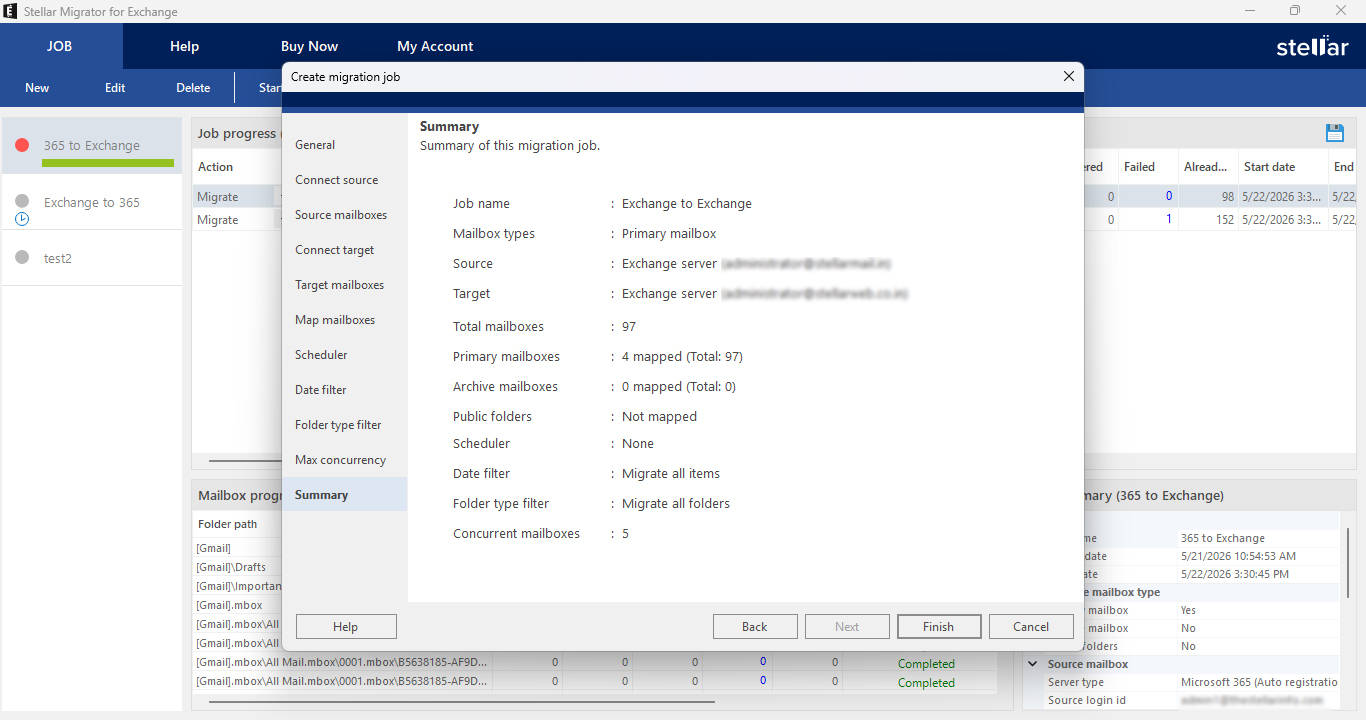This screenshot has height=720, width=1366.
Task: Go to the Scheduler step
Action: (x=344, y=355)
